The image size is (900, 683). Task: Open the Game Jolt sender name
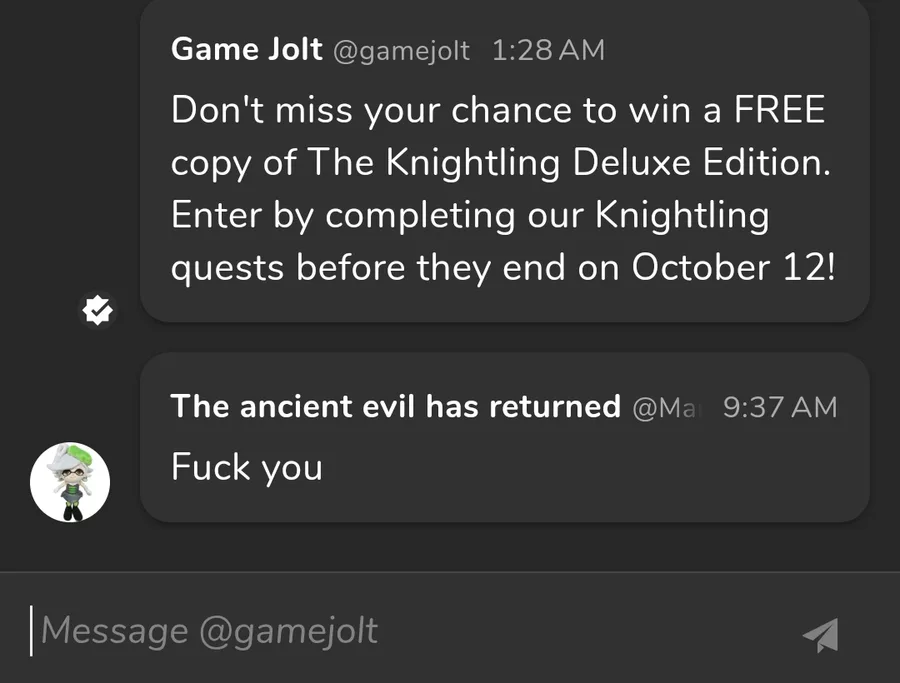246,50
